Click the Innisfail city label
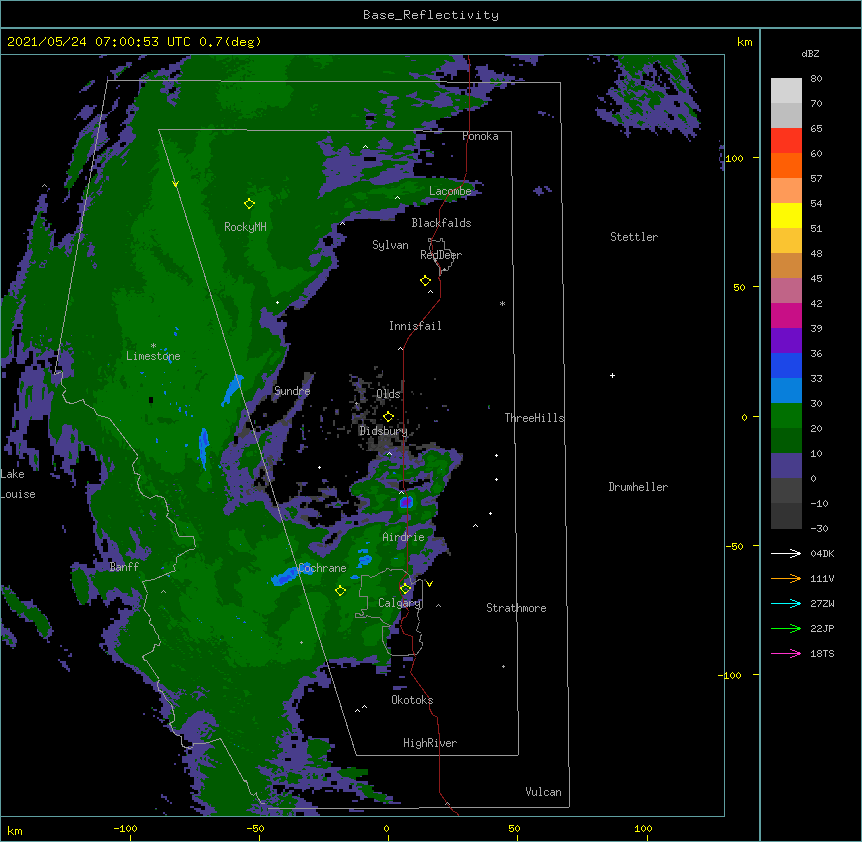This screenshot has height=842, width=862. pyautogui.click(x=415, y=326)
